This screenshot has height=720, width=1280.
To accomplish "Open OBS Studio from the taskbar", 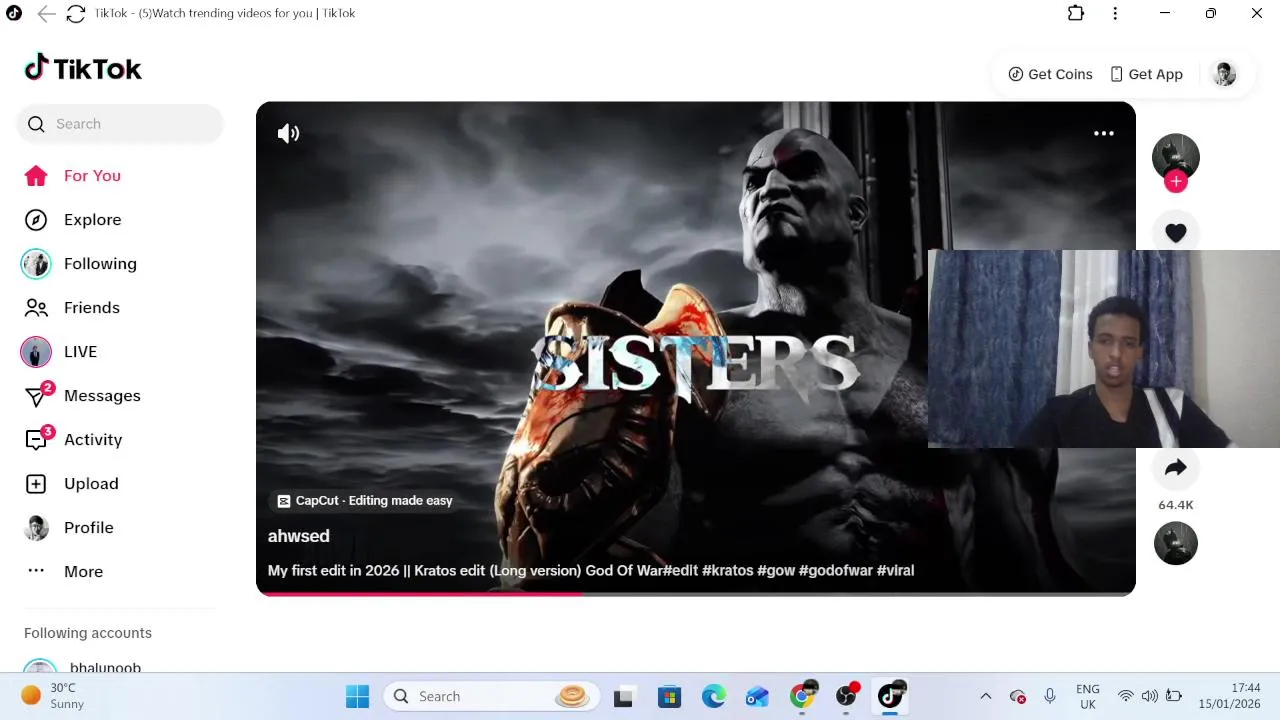I will pyautogui.click(x=847, y=696).
